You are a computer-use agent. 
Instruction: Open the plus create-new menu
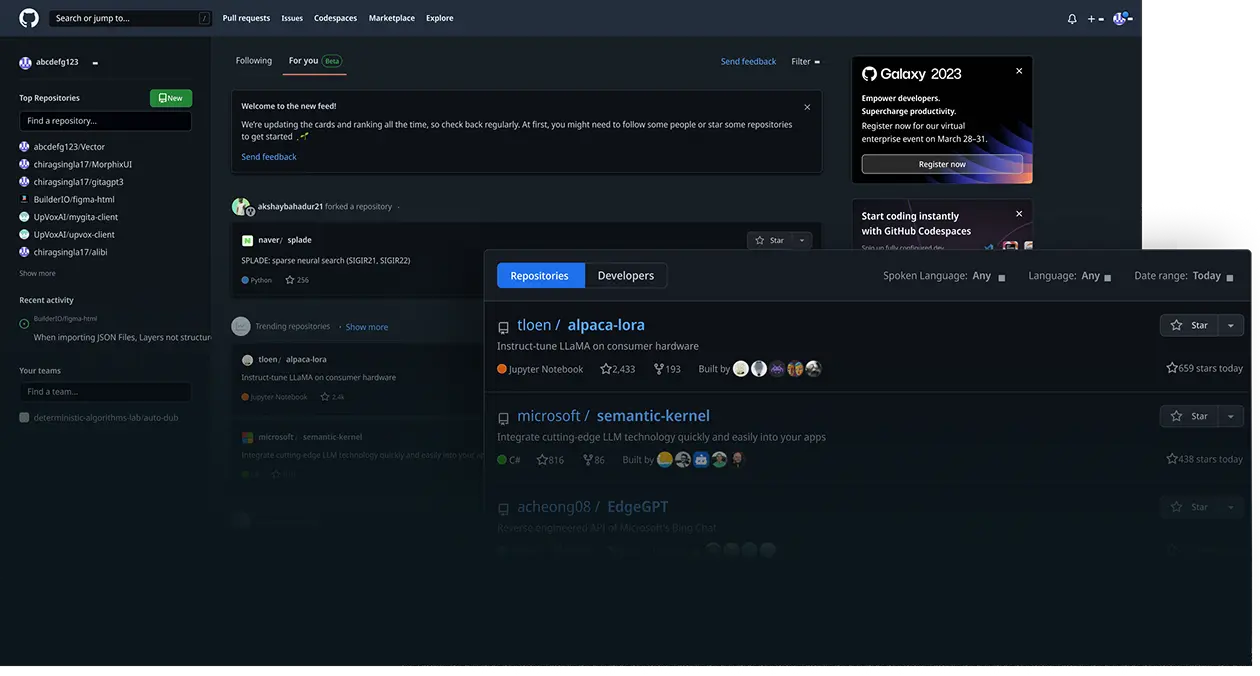pos(1096,18)
